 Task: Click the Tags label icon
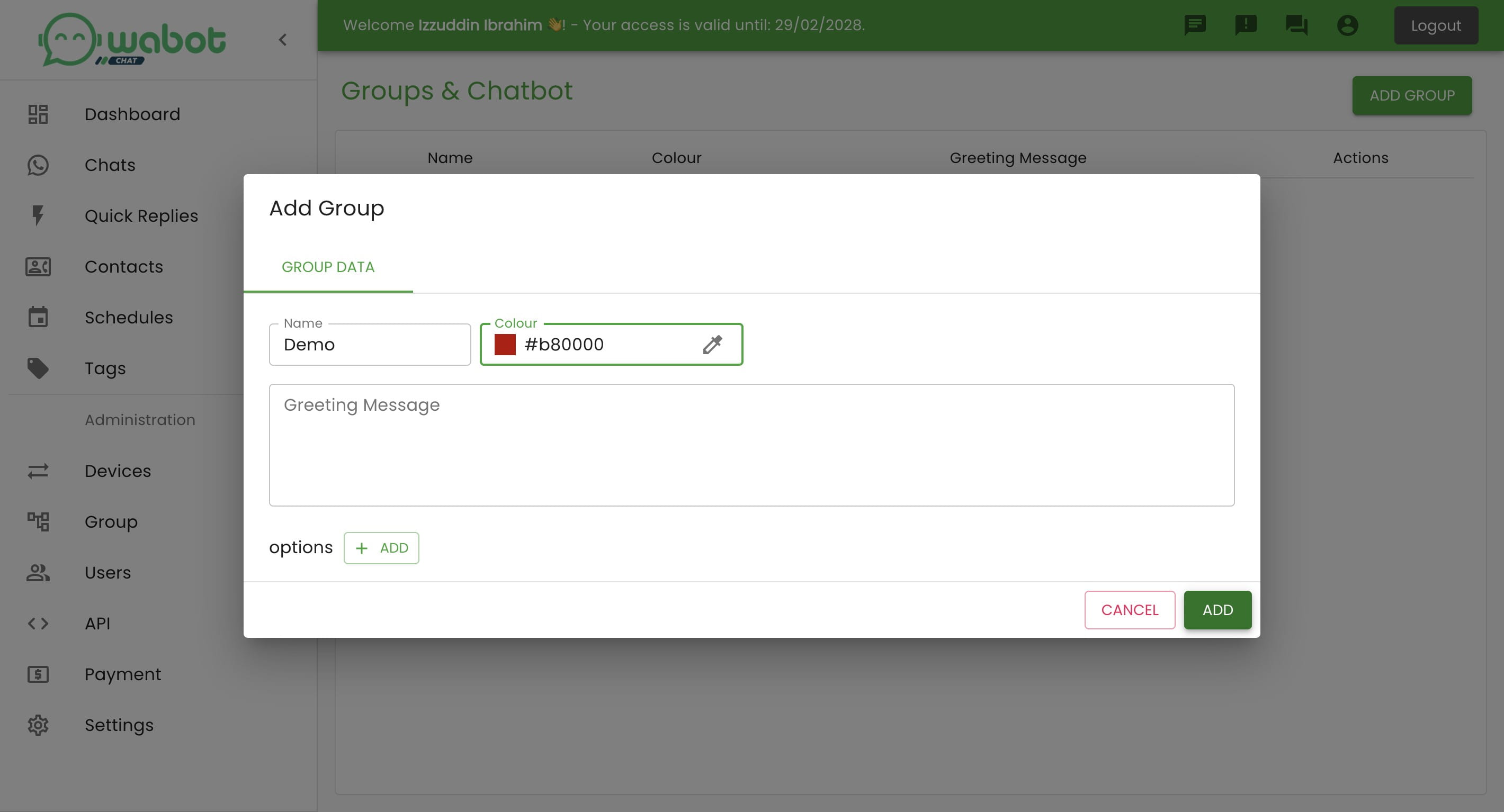[x=36, y=368]
